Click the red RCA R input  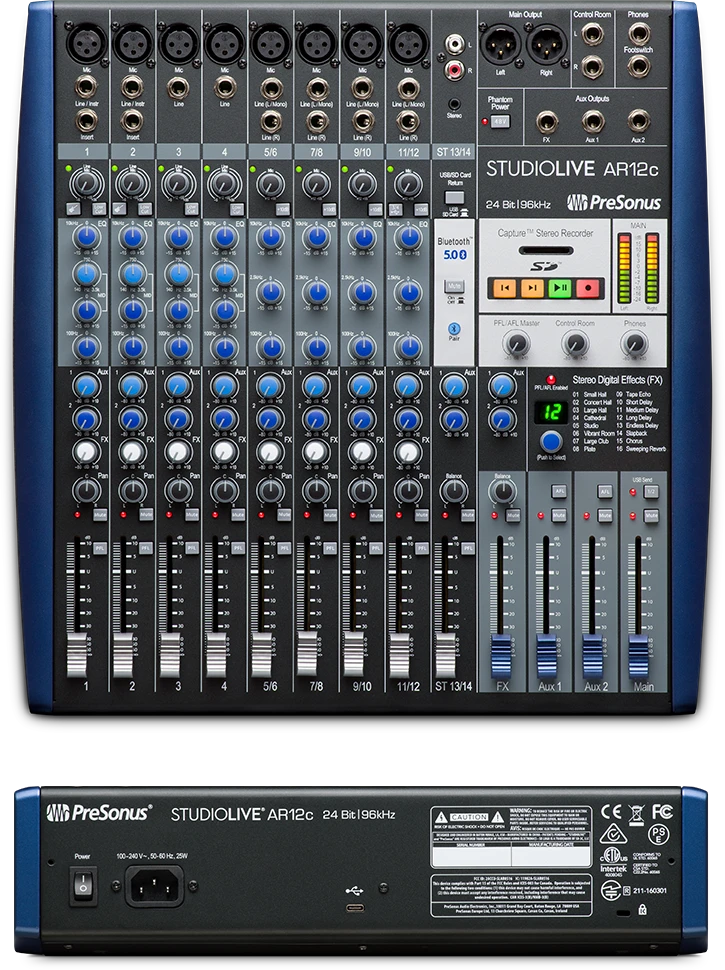[x=455, y=69]
